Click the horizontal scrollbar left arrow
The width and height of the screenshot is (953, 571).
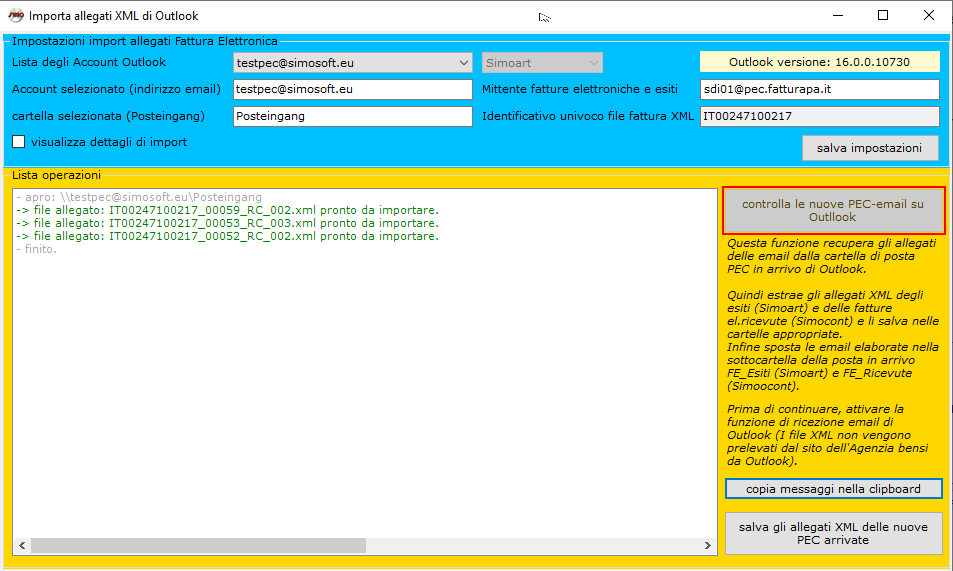(x=21, y=547)
